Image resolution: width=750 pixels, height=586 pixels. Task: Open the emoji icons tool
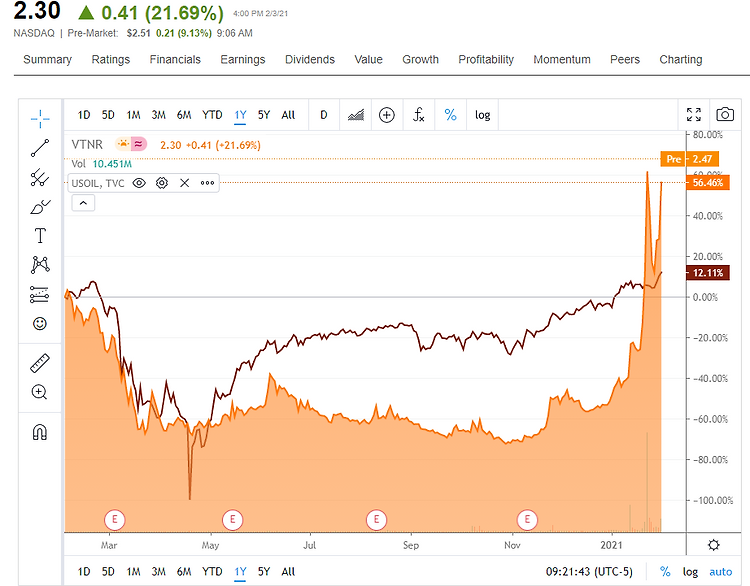40,324
